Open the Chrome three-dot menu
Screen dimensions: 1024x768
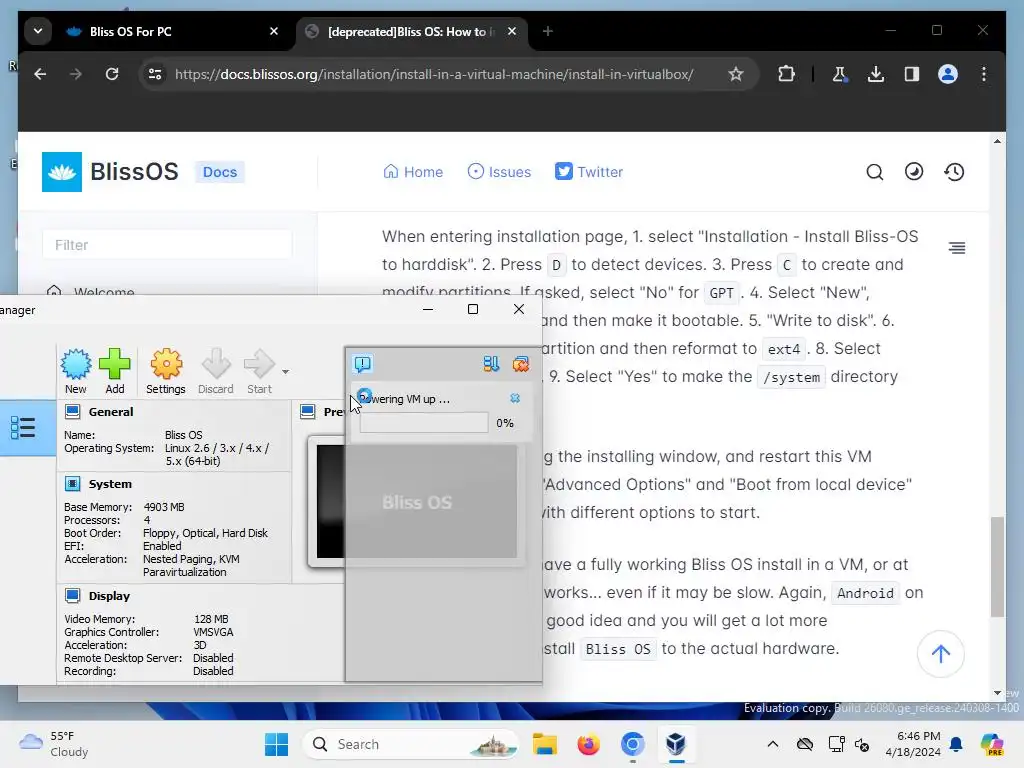click(x=984, y=74)
